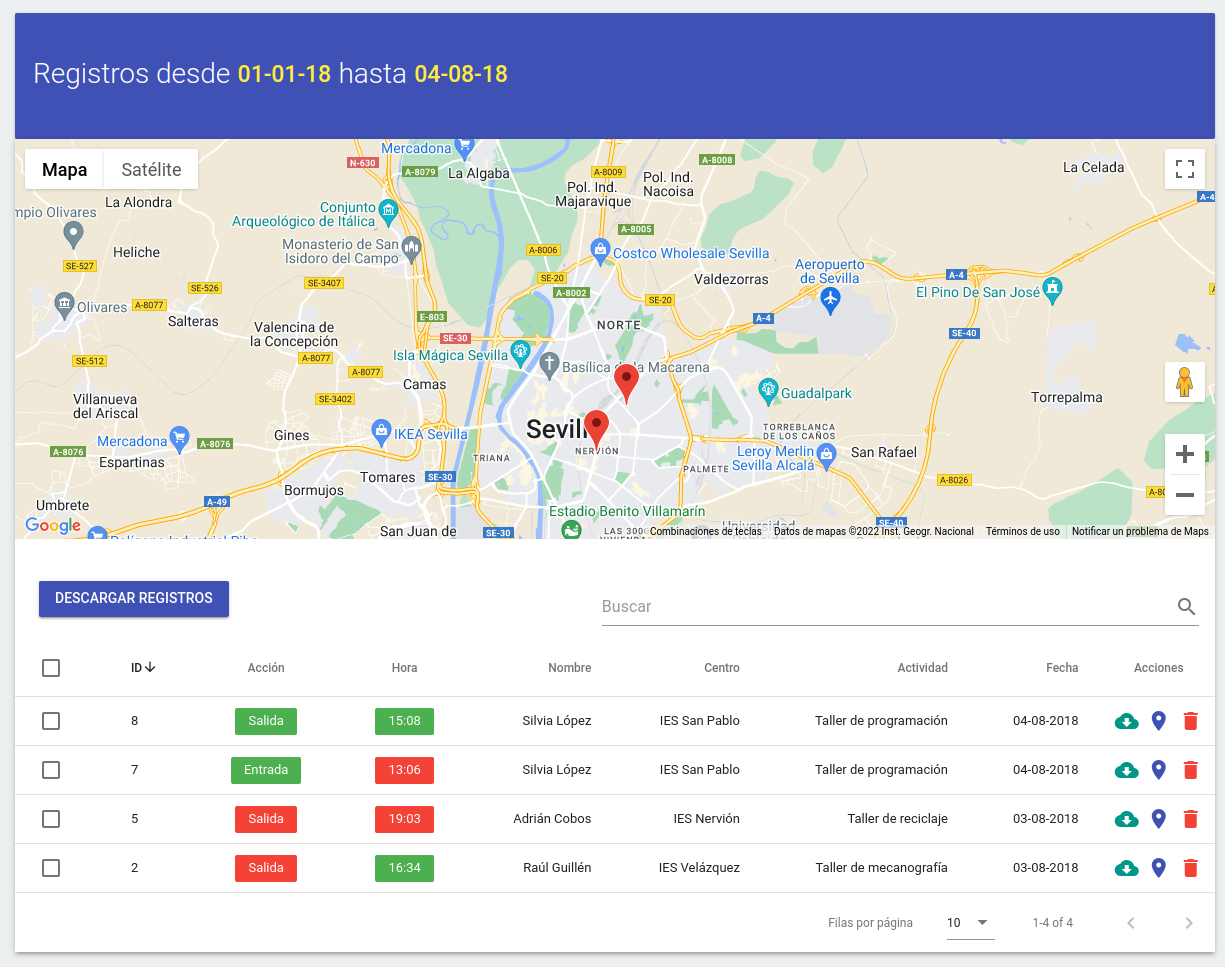The height and width of the screenshot is (967, 1225).
Task: Select the checkbox for ID 5
Action: (x=51, y=819)
